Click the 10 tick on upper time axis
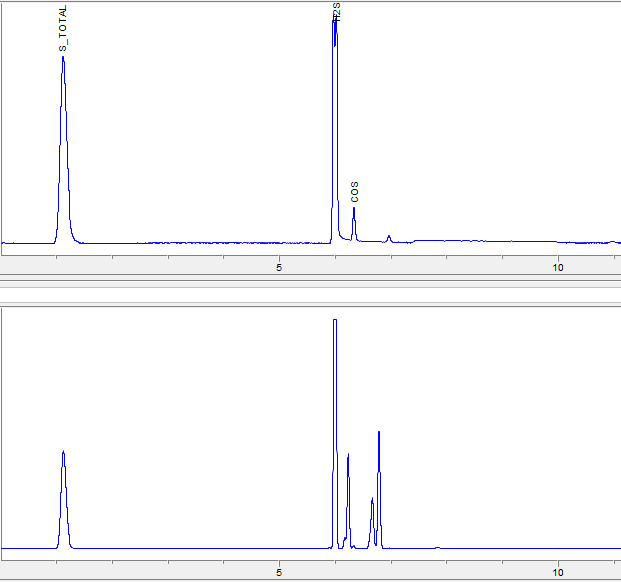Viewport: 621px width, 582px height. coord(558,267)
